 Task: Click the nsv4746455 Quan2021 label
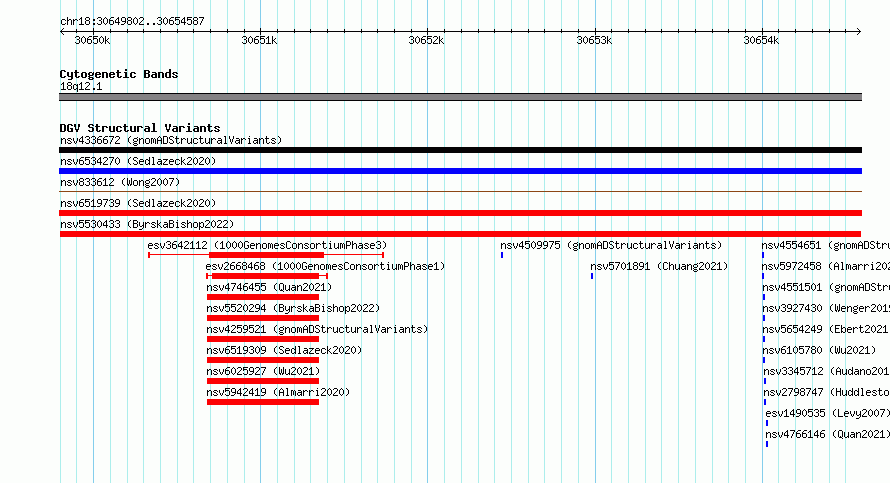tap(269, 287)
